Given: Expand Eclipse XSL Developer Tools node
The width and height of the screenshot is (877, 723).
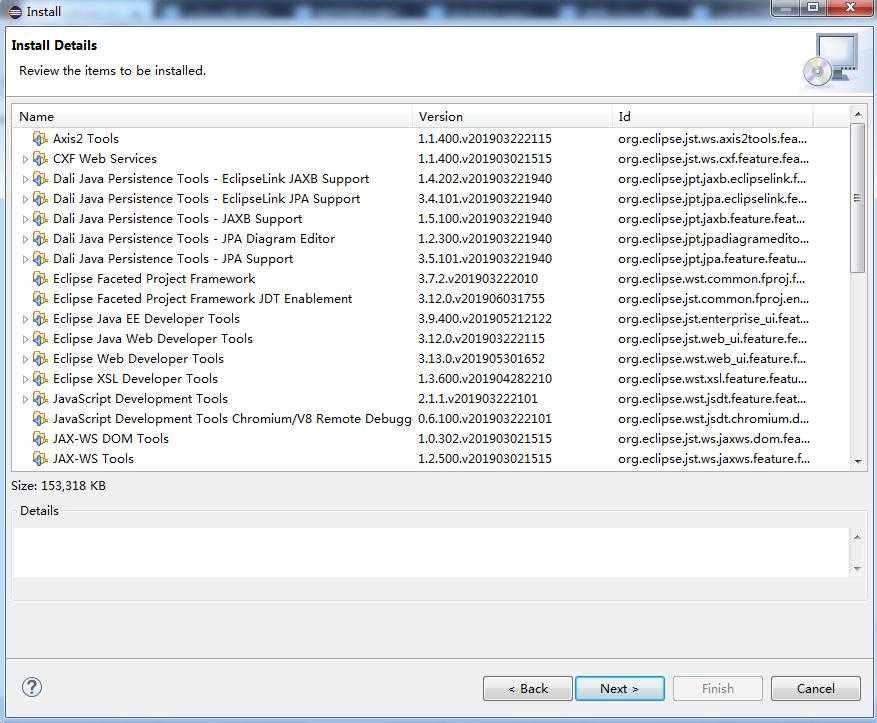Looking at the screenshot, I should (25, 380).
